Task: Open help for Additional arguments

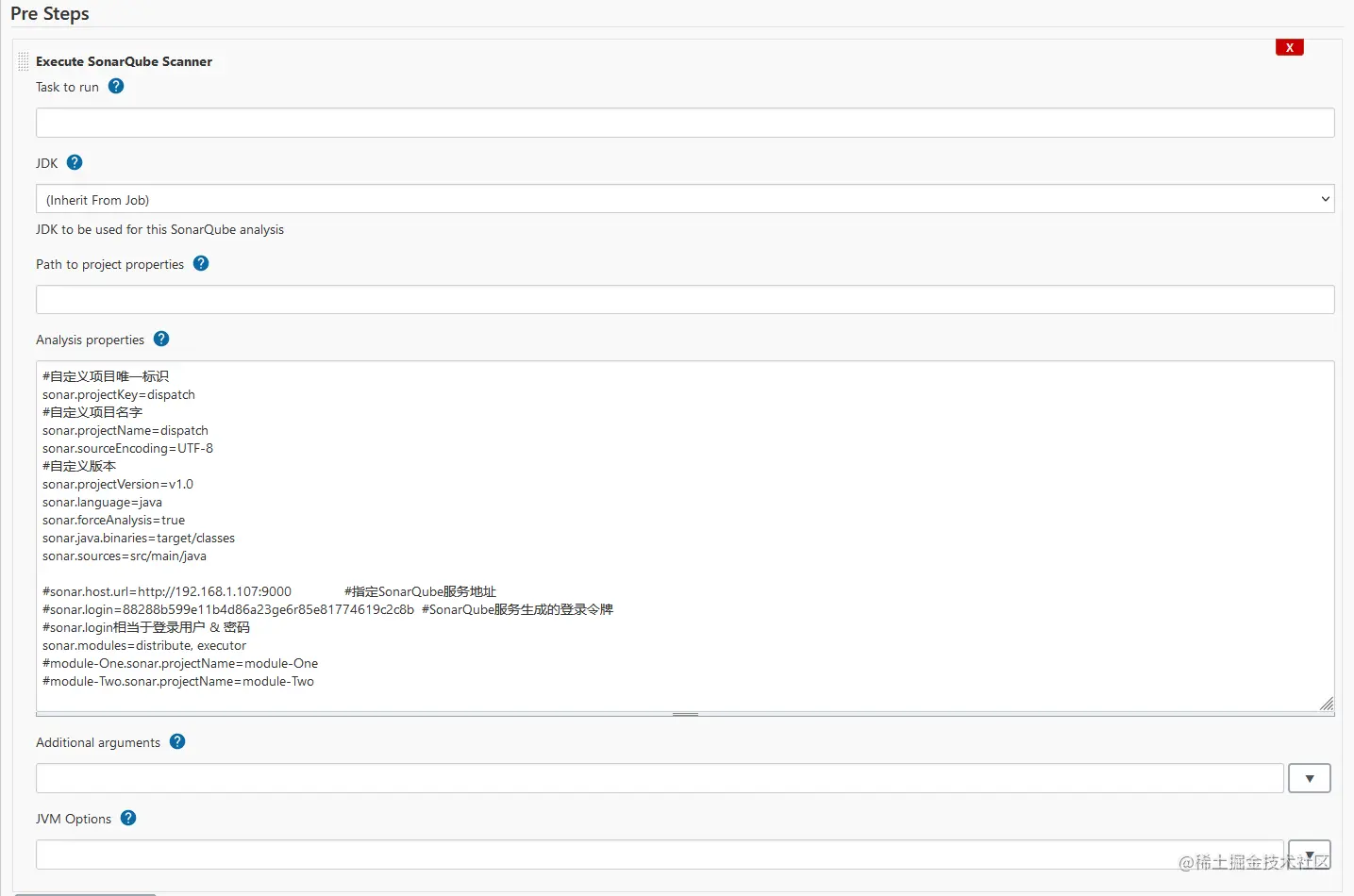Action: [x=177, y=741]
